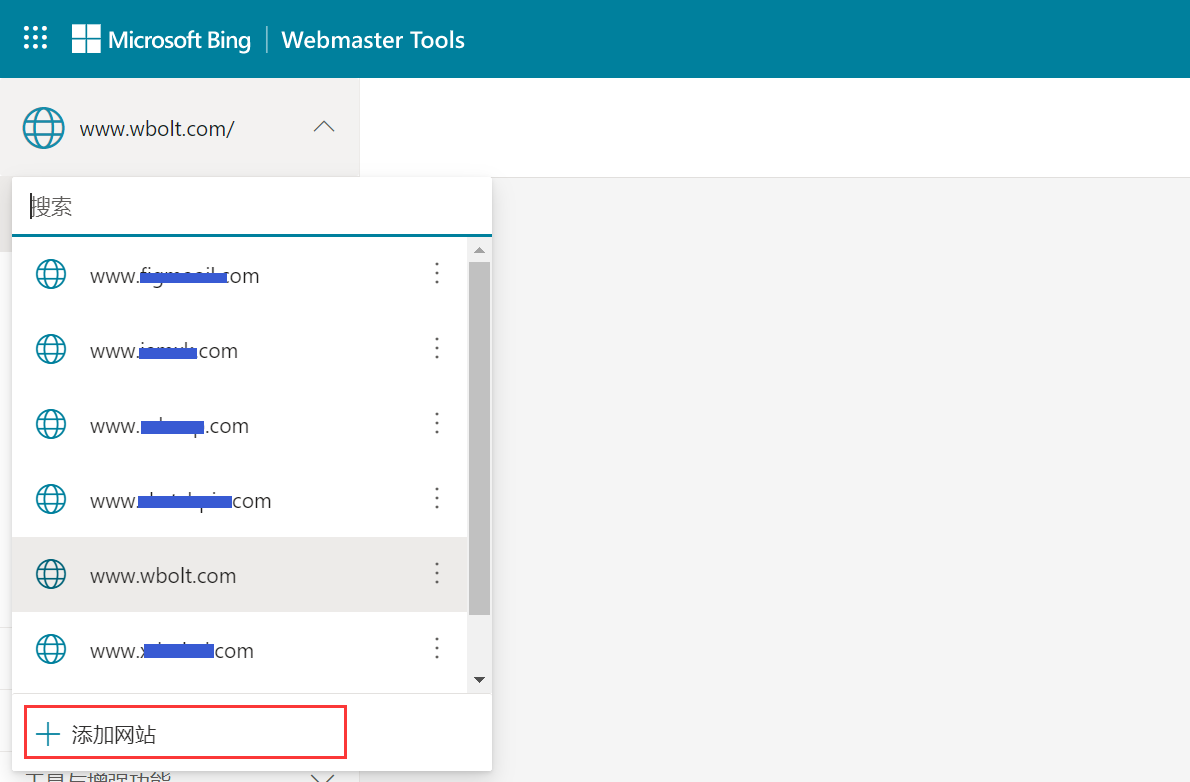Focus the 搜索 search field
This screenshot has width=1190, height=782.
pyautogui.click(x=250, y=207)
